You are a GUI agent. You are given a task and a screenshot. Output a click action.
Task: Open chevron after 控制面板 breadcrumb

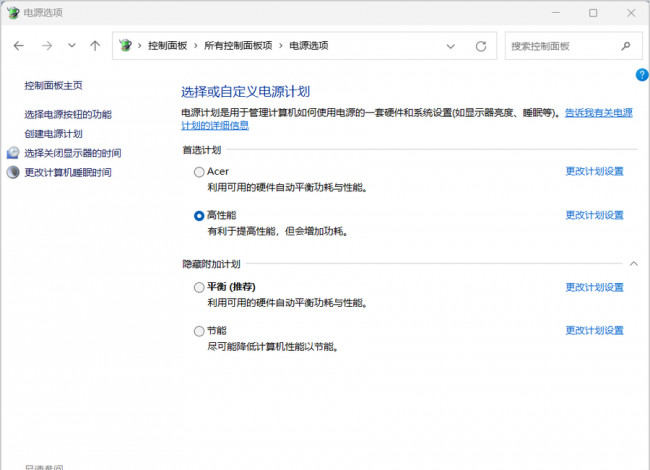click(196, 46)
